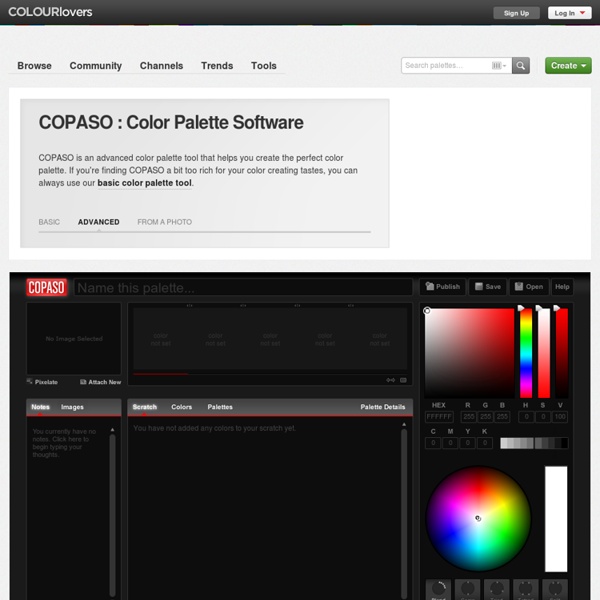Pick a shade in the saturation-value square
Screen dimensions: 600x600
tap(470, 354)
